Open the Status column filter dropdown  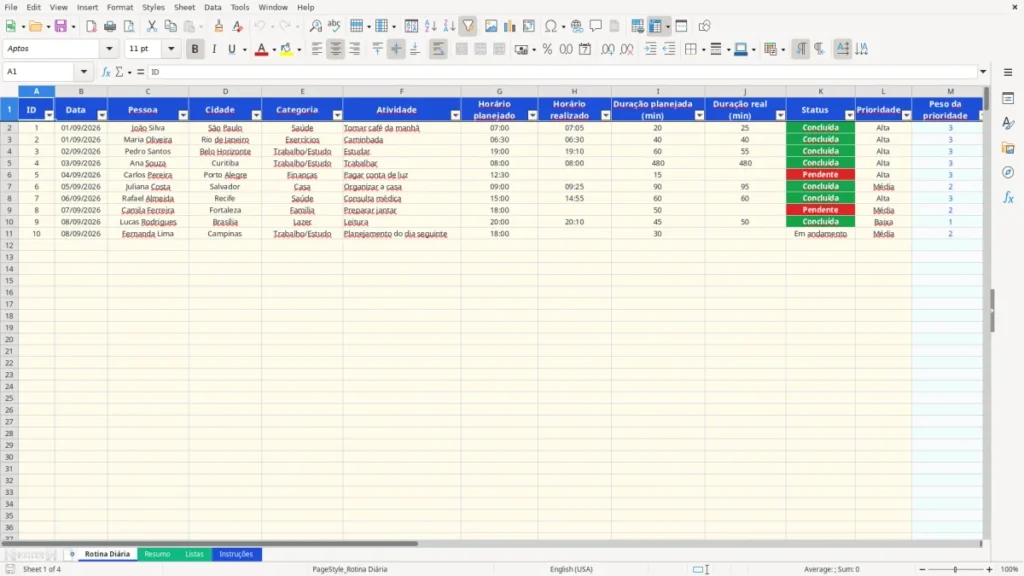point(849,116)
